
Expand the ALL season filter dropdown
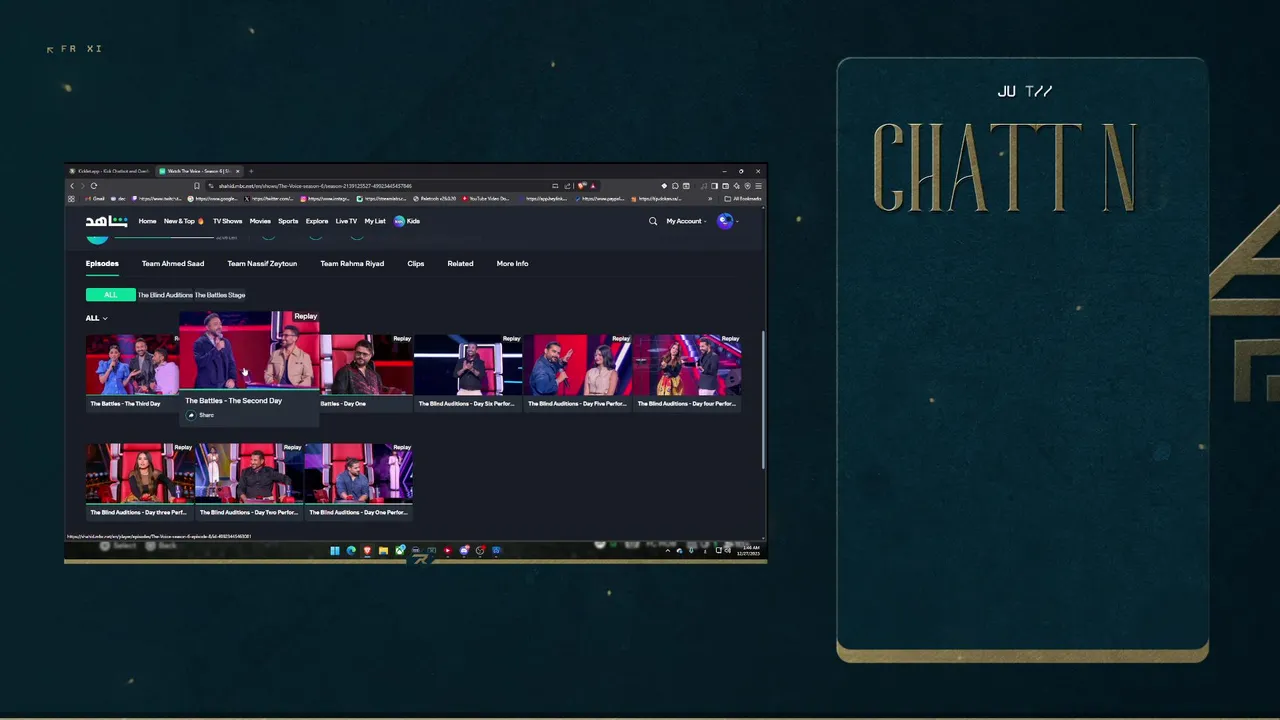96,318
